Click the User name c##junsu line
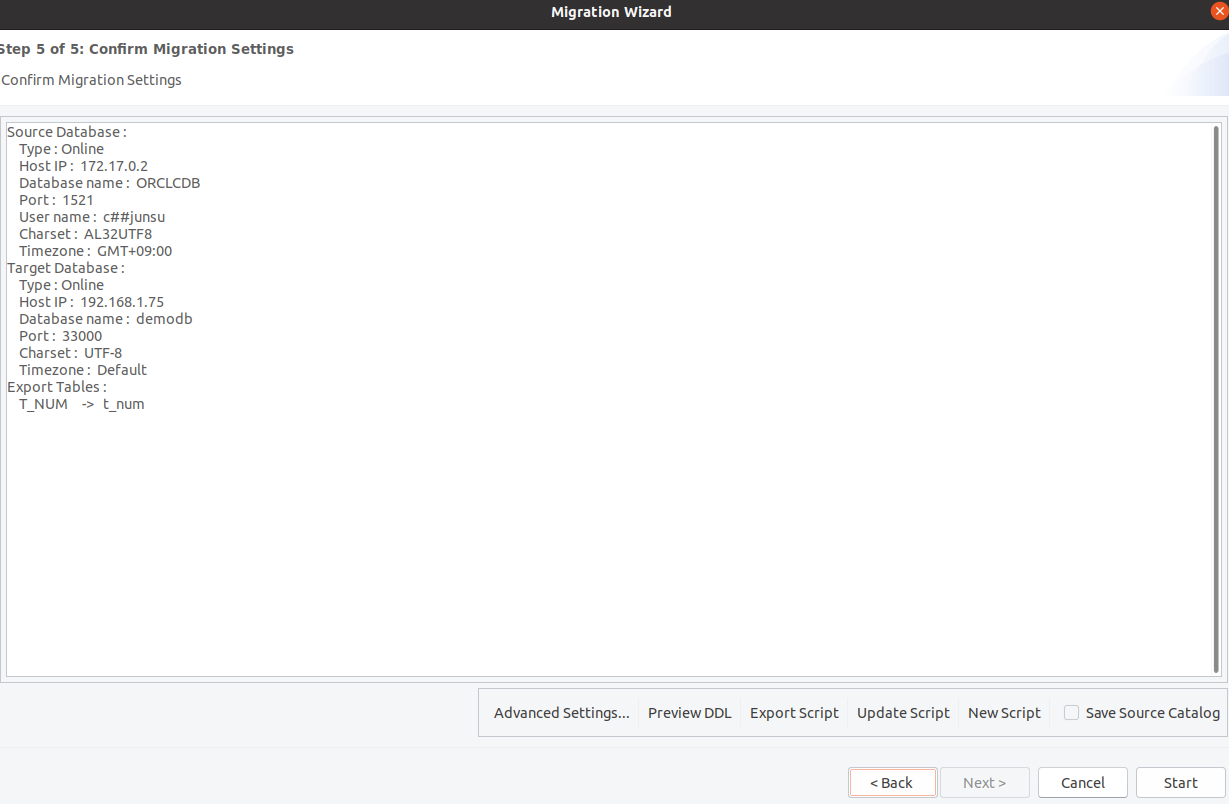Viewport: 1229px width, 804px height. (91, 217)
